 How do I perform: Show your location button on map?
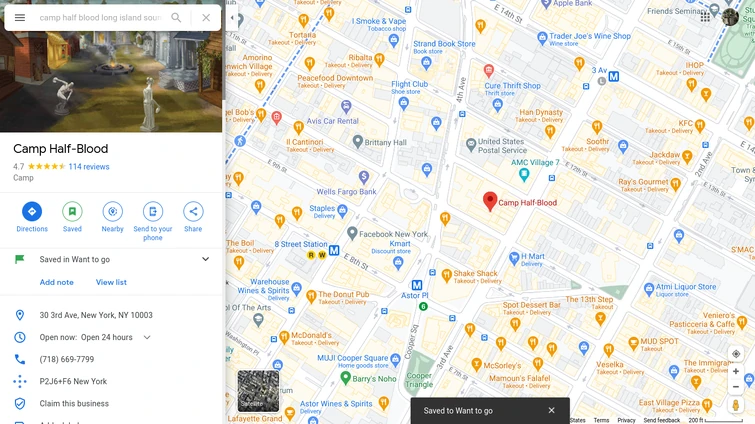point(736,354)
